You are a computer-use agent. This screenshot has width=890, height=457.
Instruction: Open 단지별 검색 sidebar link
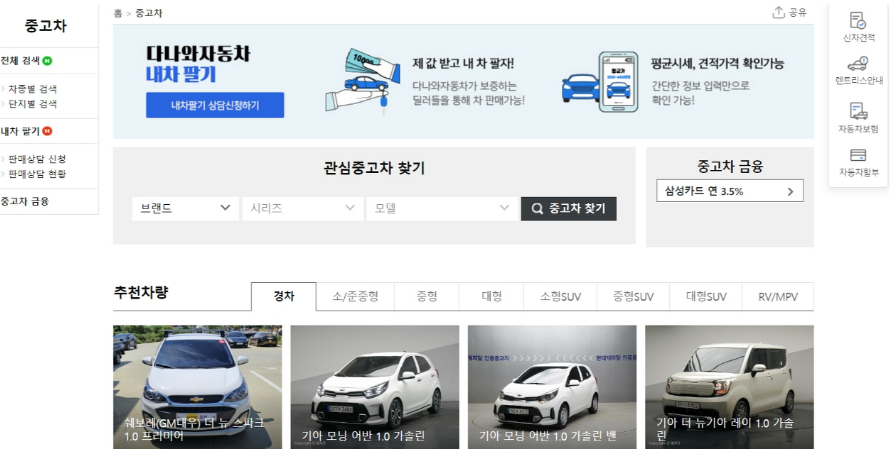(x=32, y=104)
